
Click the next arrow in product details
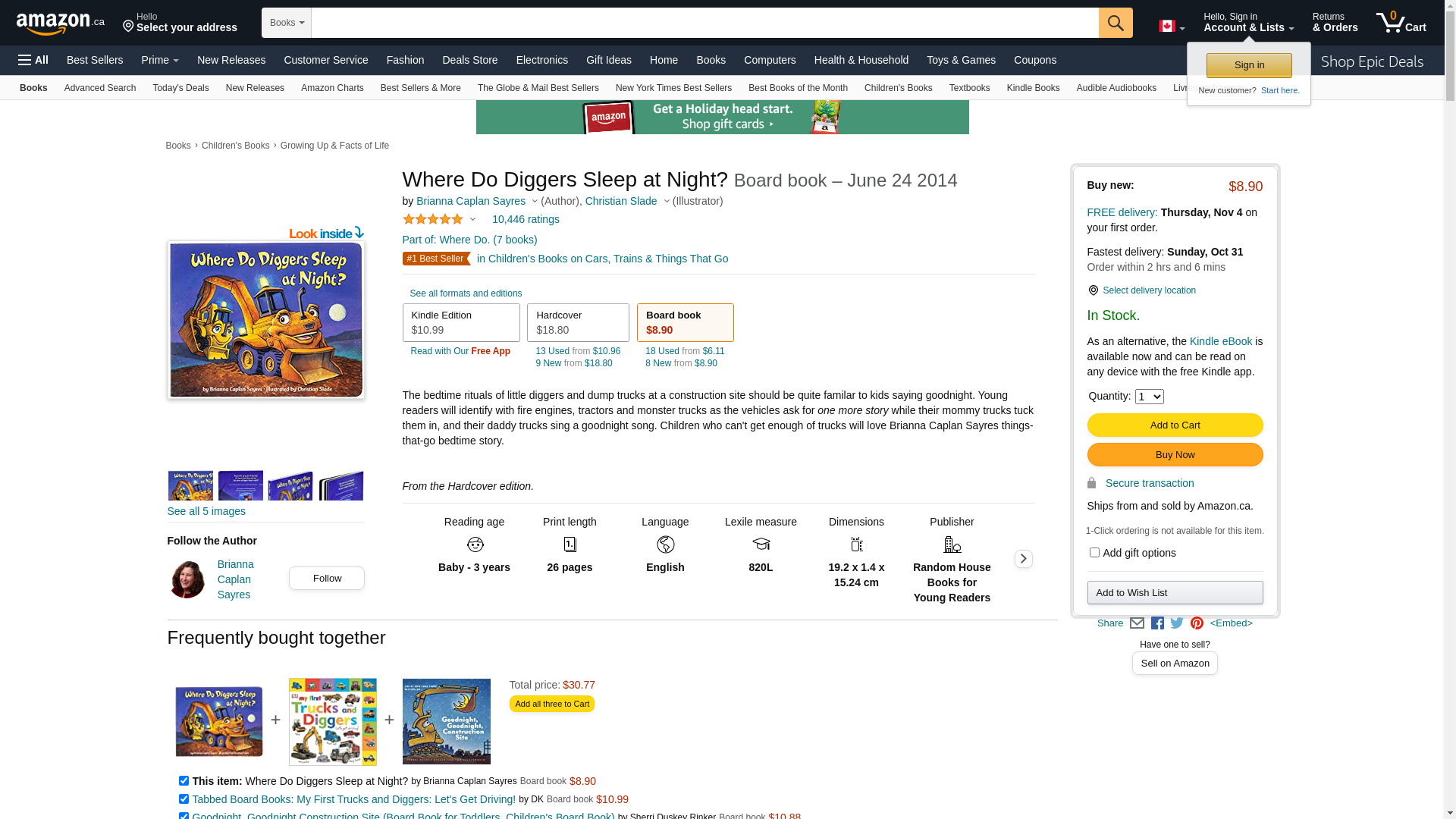point(1023,559)
